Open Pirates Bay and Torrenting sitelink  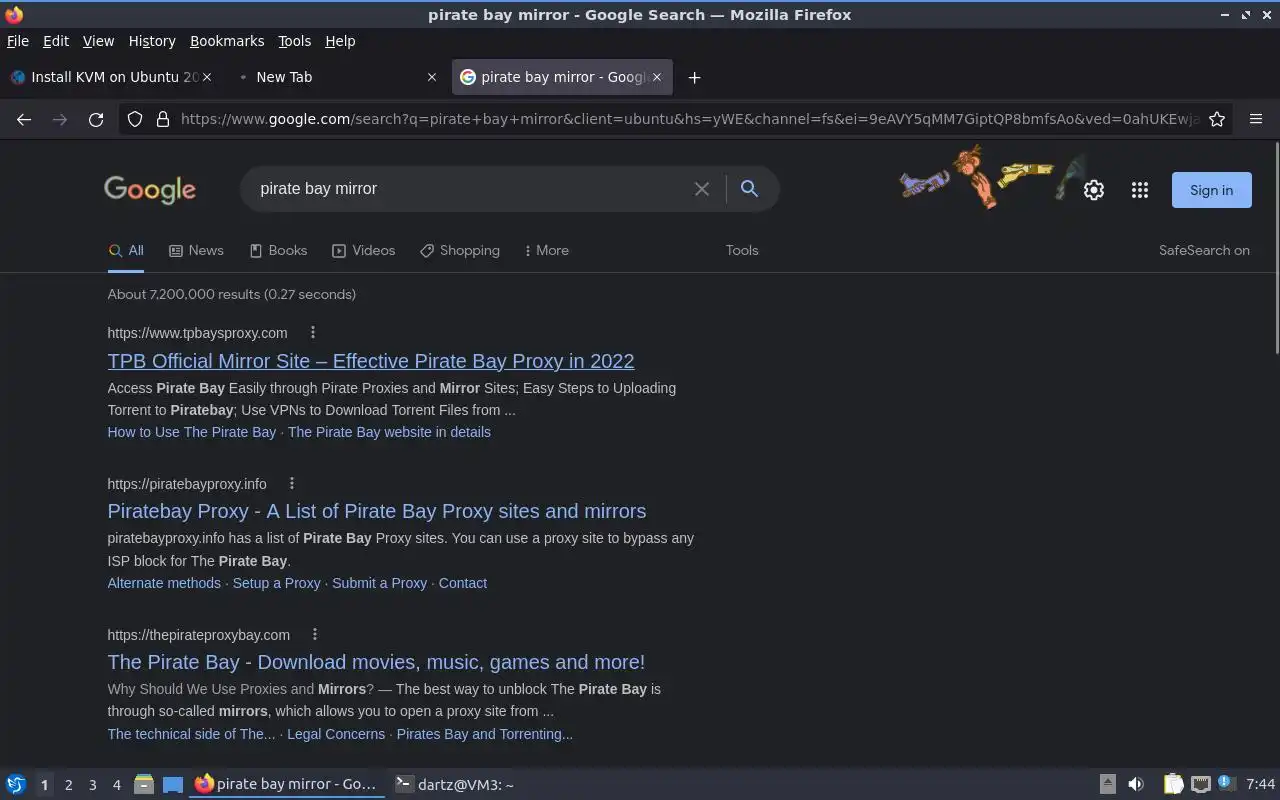[485, 734]
